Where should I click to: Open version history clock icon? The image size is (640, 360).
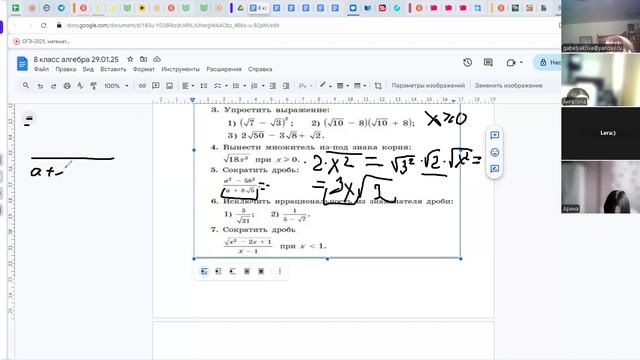coord(468,62)
